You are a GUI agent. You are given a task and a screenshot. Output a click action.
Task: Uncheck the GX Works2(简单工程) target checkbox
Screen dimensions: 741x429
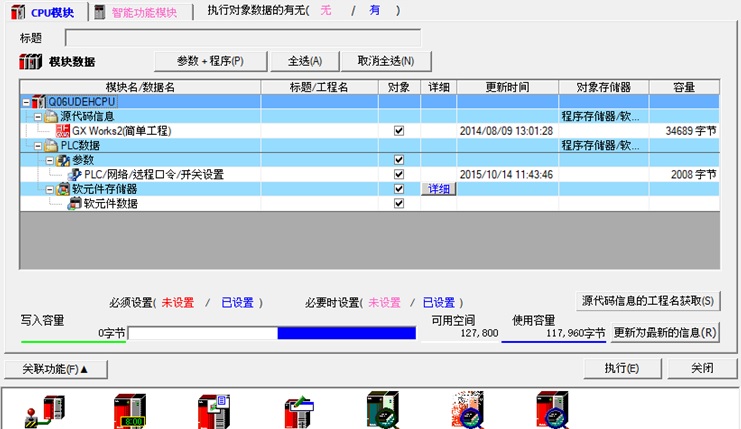(399, 131)
